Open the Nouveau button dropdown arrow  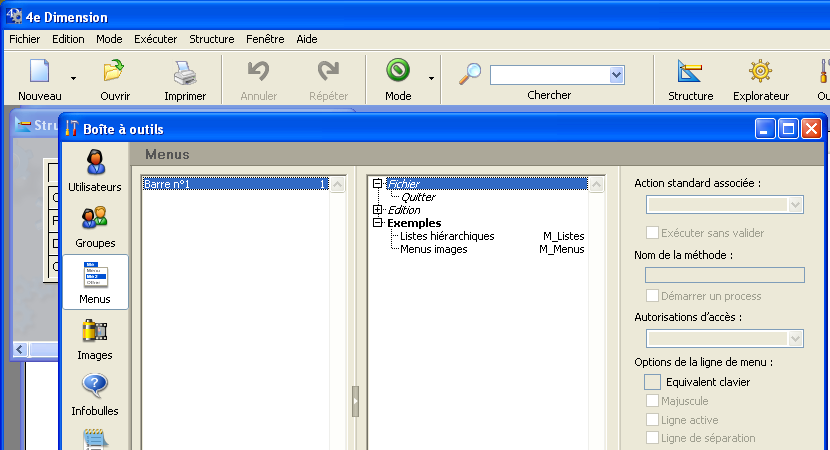point(73,77)
